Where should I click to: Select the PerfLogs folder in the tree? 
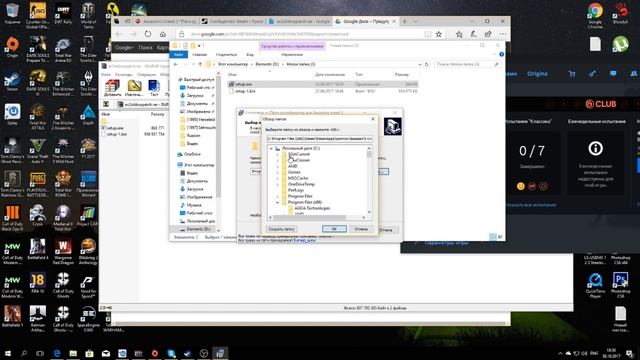pos(296,190)
